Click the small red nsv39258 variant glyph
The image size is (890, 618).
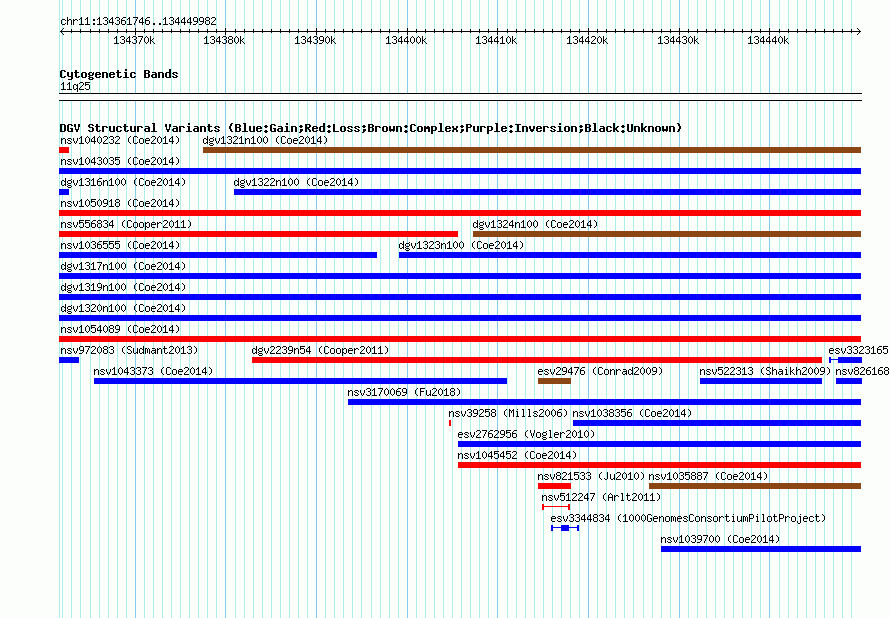click(450, 423)
